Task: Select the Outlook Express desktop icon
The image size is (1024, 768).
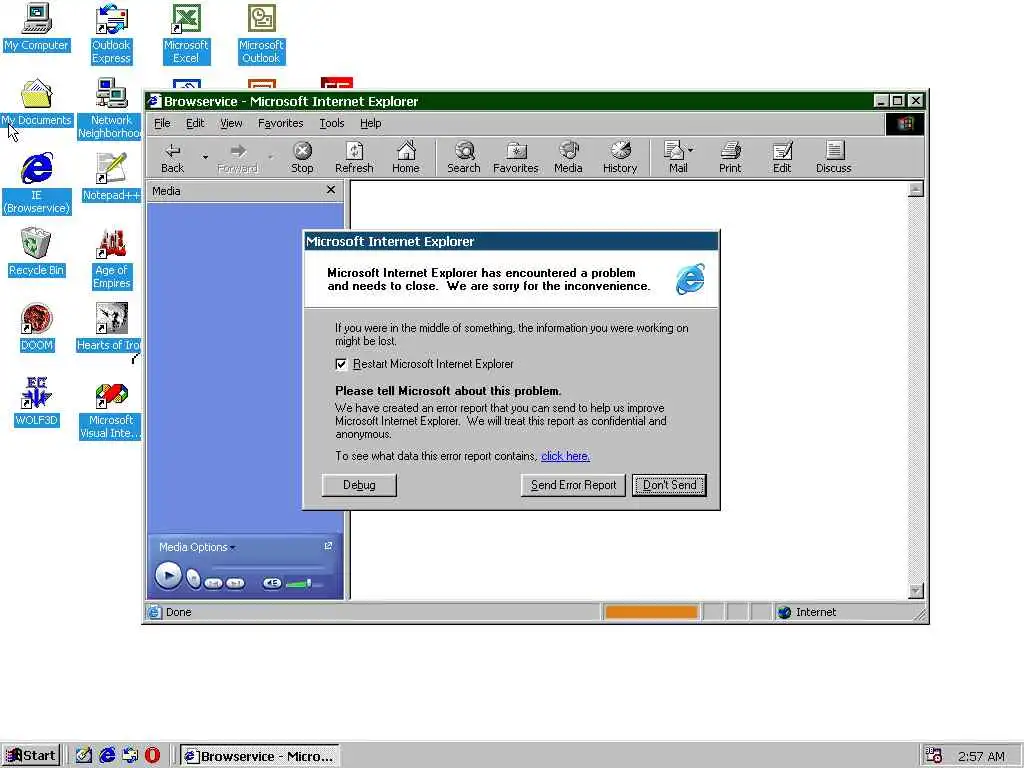Action: [111, 34]
